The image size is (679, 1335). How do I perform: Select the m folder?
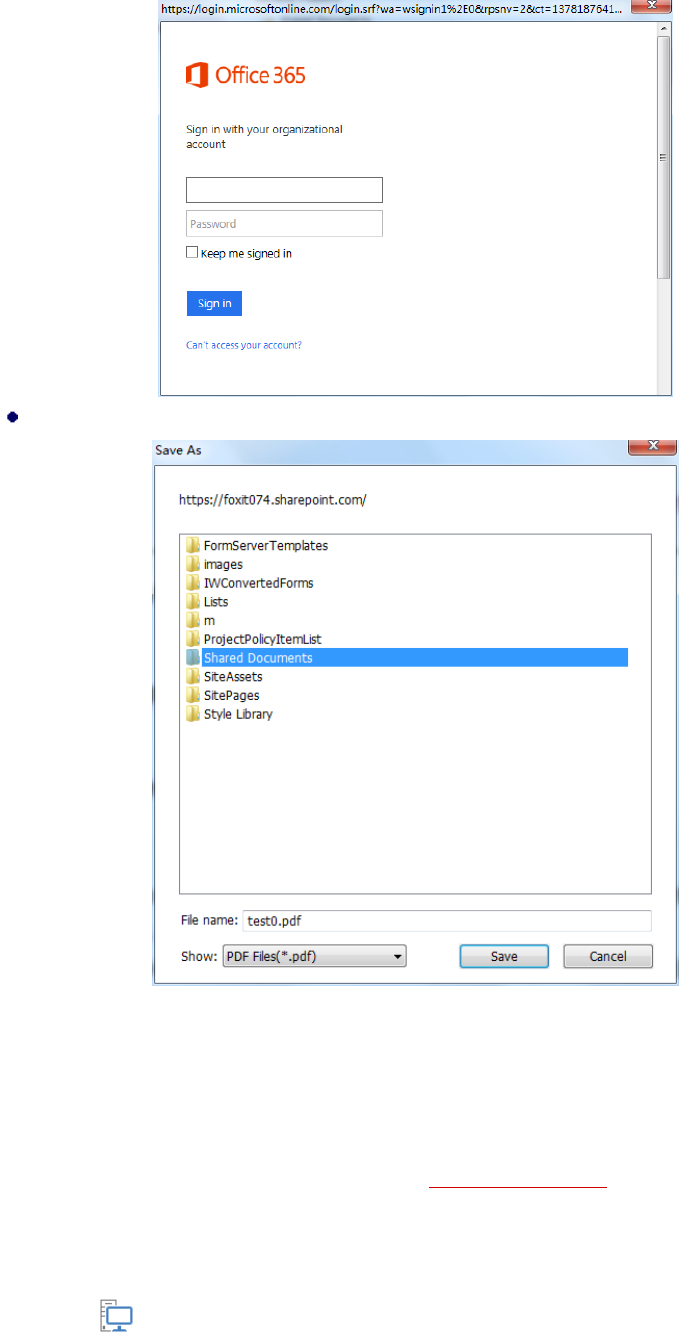coord(209,621)
